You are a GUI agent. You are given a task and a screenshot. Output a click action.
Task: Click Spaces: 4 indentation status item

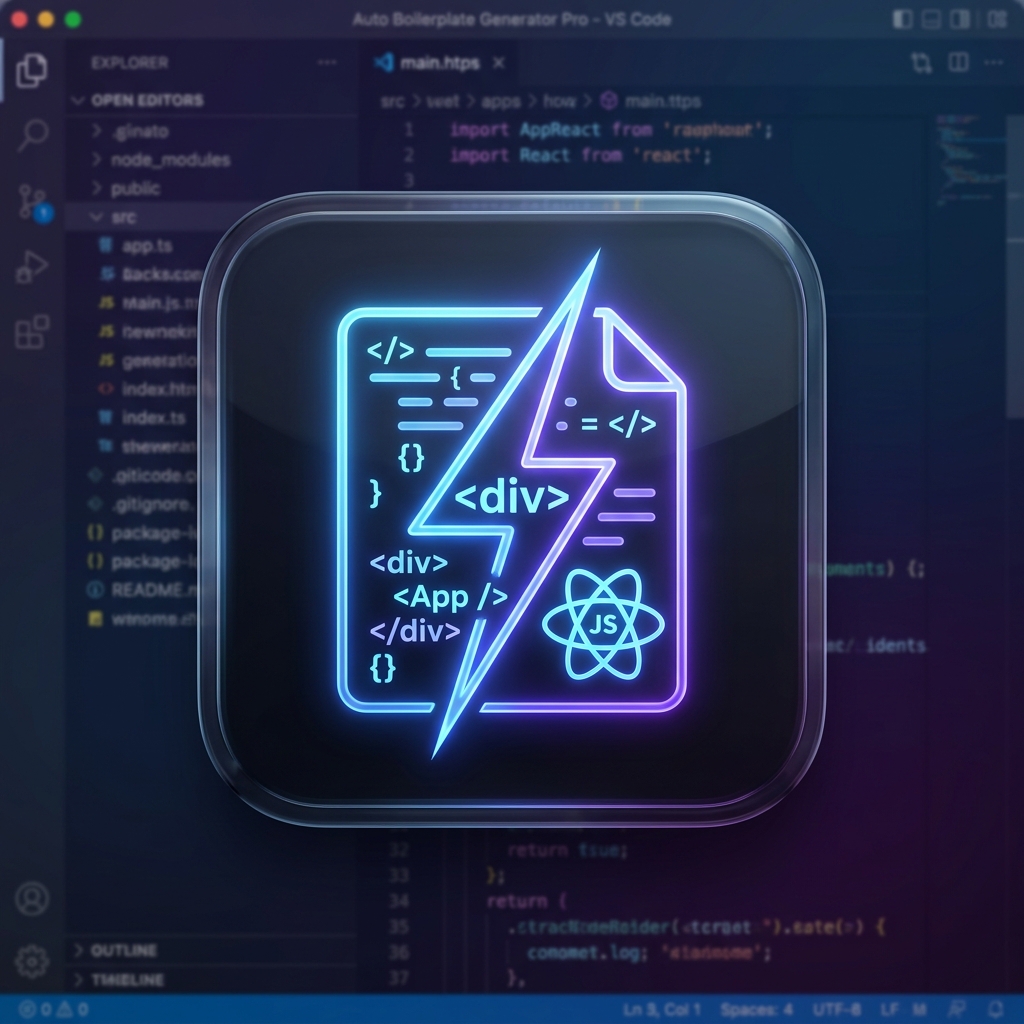click(x=757, y=1010)
